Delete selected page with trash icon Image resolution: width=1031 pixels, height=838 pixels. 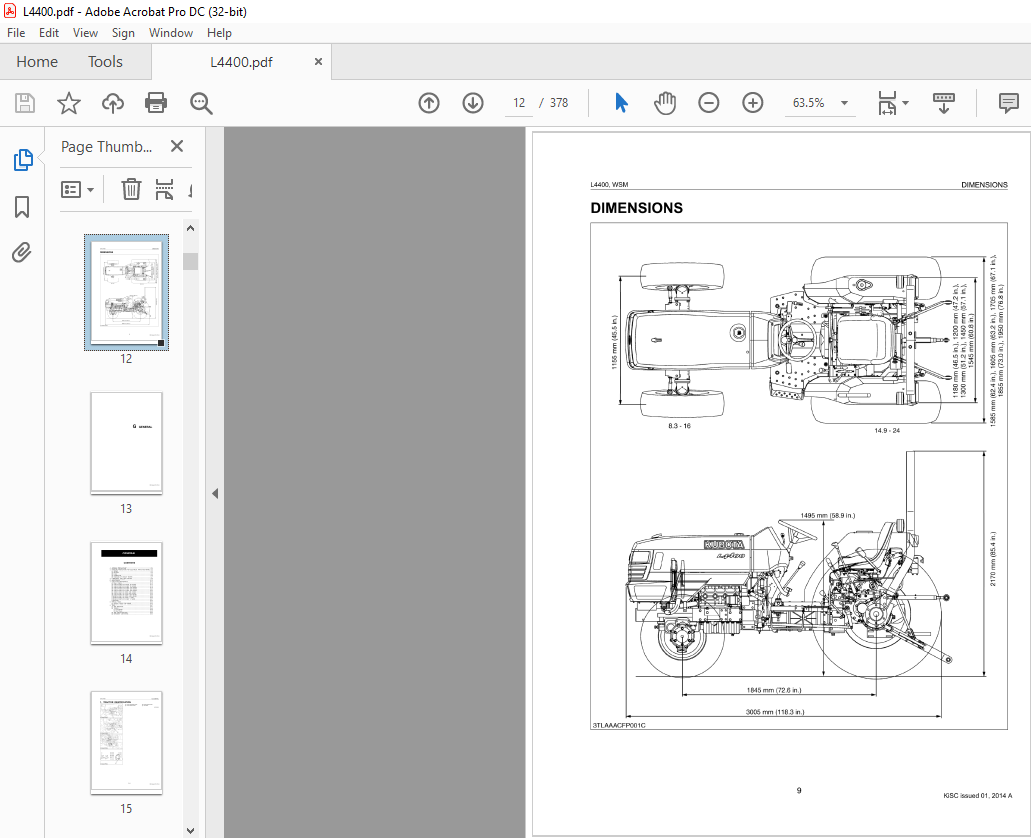pos(131,189)
